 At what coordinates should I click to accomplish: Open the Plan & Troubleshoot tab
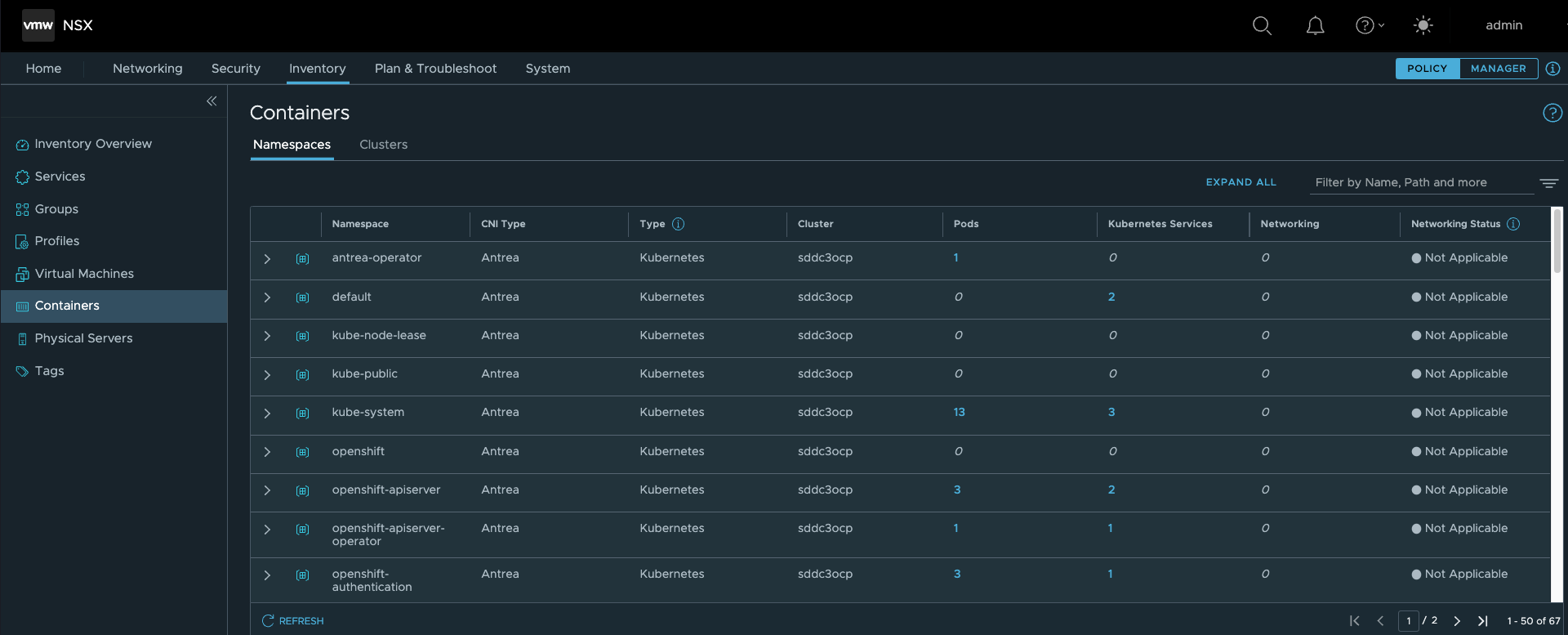(435, 69)
